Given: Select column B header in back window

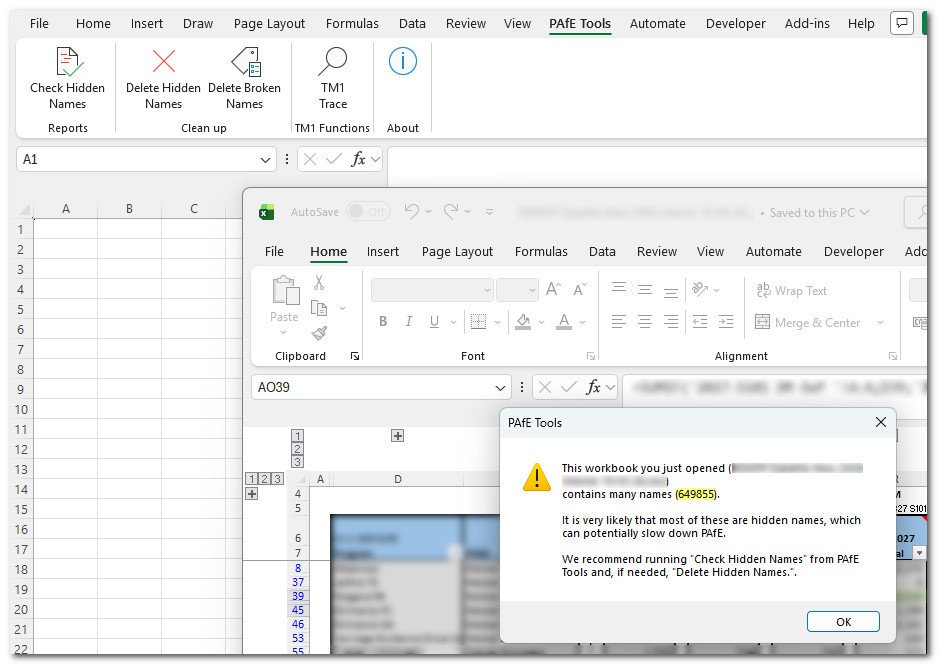Looking at the screenshot, I should tap(129, 209).
